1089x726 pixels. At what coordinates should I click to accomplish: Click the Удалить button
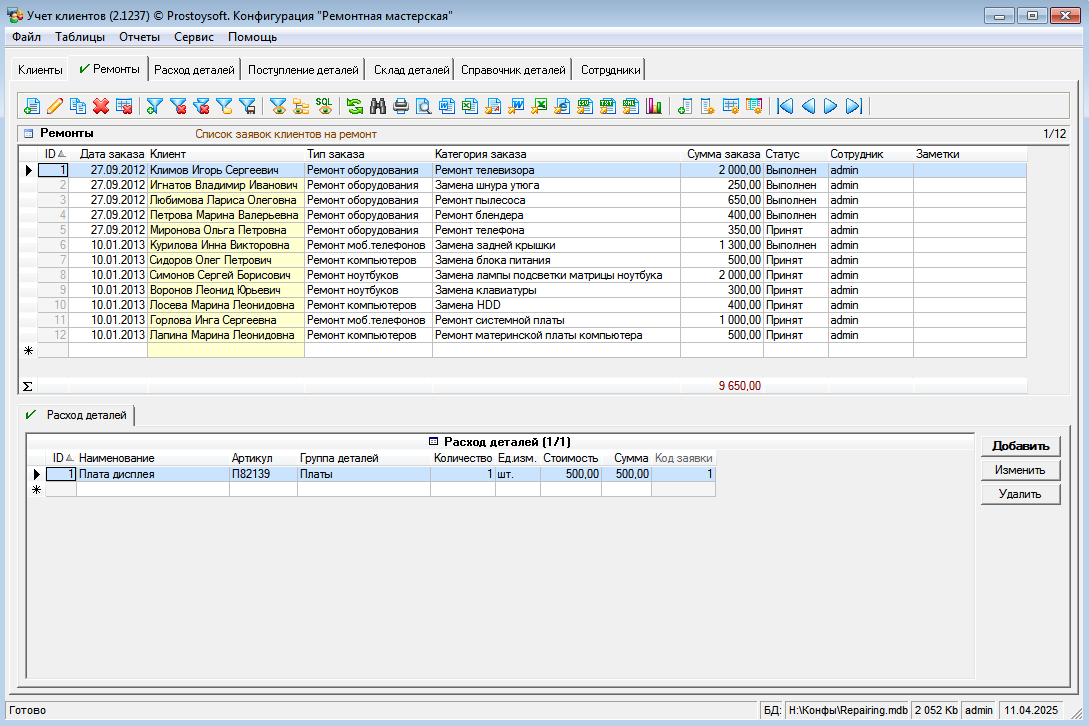pyautogui.click(x=1020, y=494)
